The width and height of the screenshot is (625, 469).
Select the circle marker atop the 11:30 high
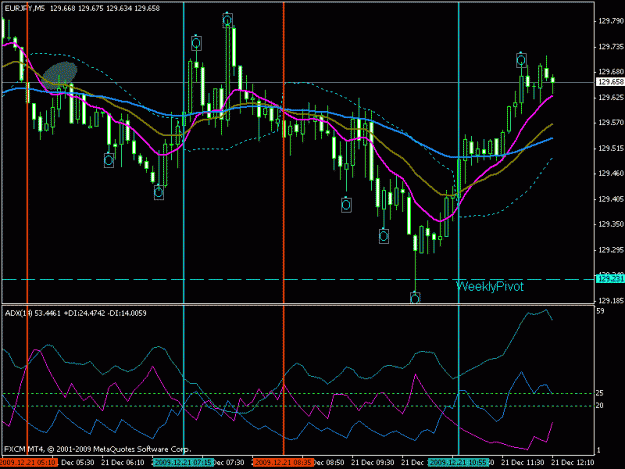(521, 60)
